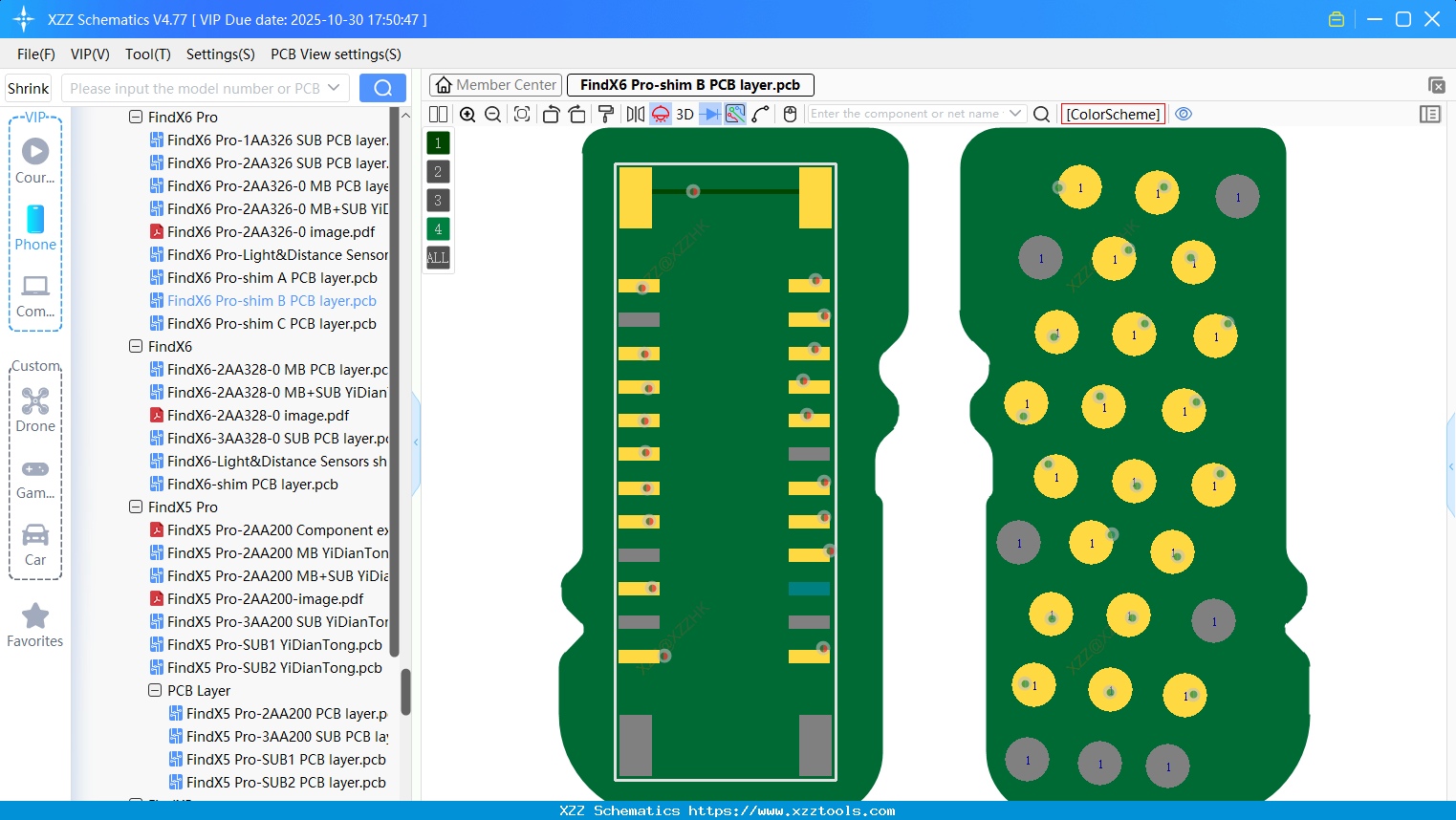This screenshot has height=820, width=1456.
Task: Collapse the FindX6 tree folder
Action: [x=136, y=346]
